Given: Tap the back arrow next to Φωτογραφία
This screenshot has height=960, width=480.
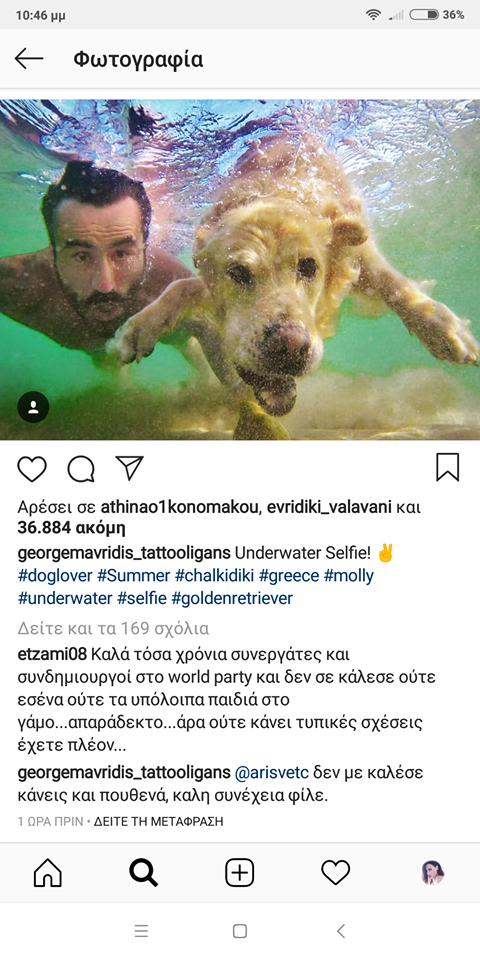Looking at the screenshot, I should point(29,59).
